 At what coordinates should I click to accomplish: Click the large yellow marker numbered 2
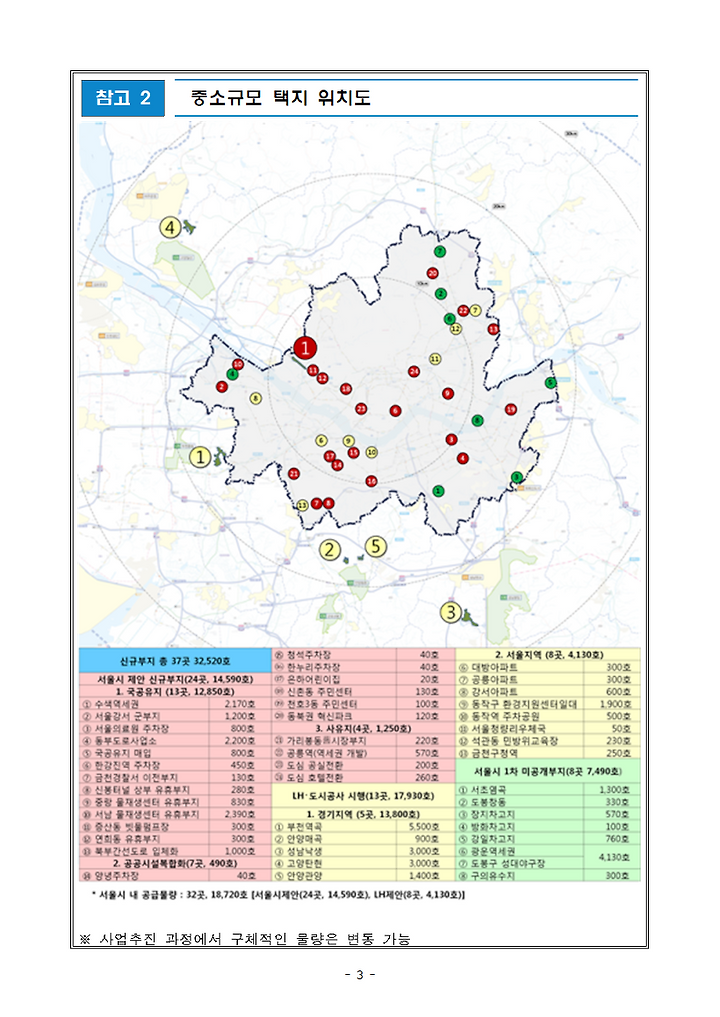[x=330, y=550]
